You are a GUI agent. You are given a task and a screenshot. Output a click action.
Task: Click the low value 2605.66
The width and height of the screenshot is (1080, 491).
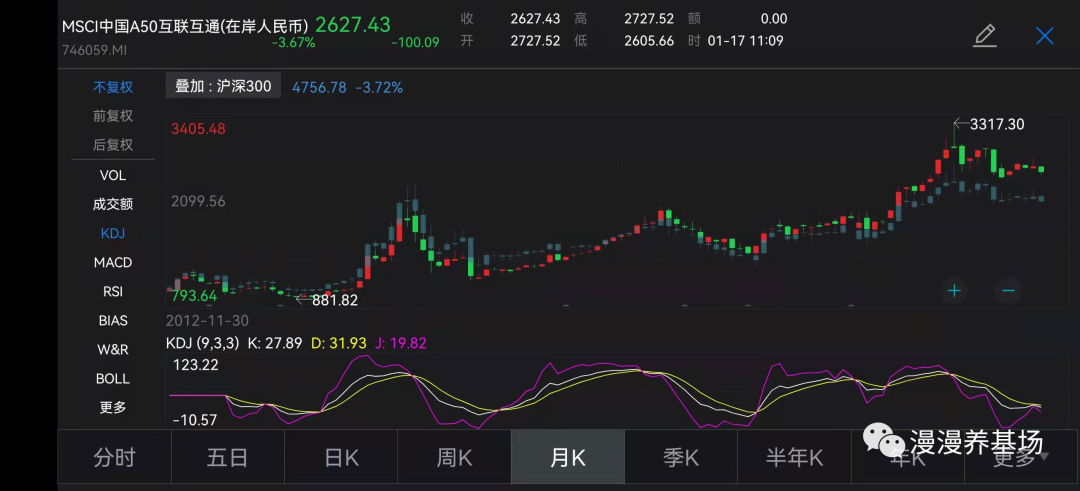(649, 41)
